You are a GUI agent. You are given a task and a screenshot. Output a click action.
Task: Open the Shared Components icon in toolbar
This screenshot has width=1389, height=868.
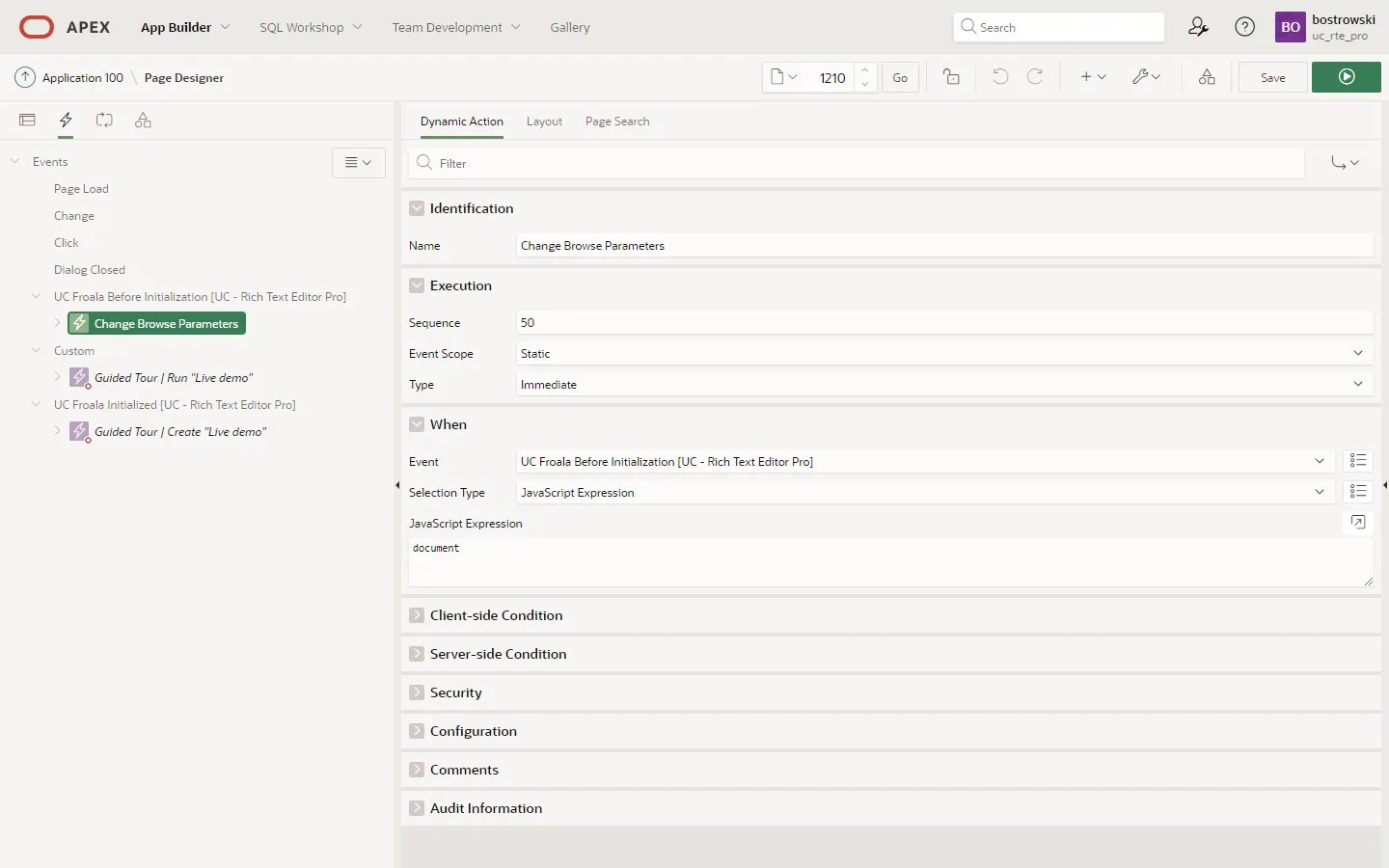(x=1206, y=77)
